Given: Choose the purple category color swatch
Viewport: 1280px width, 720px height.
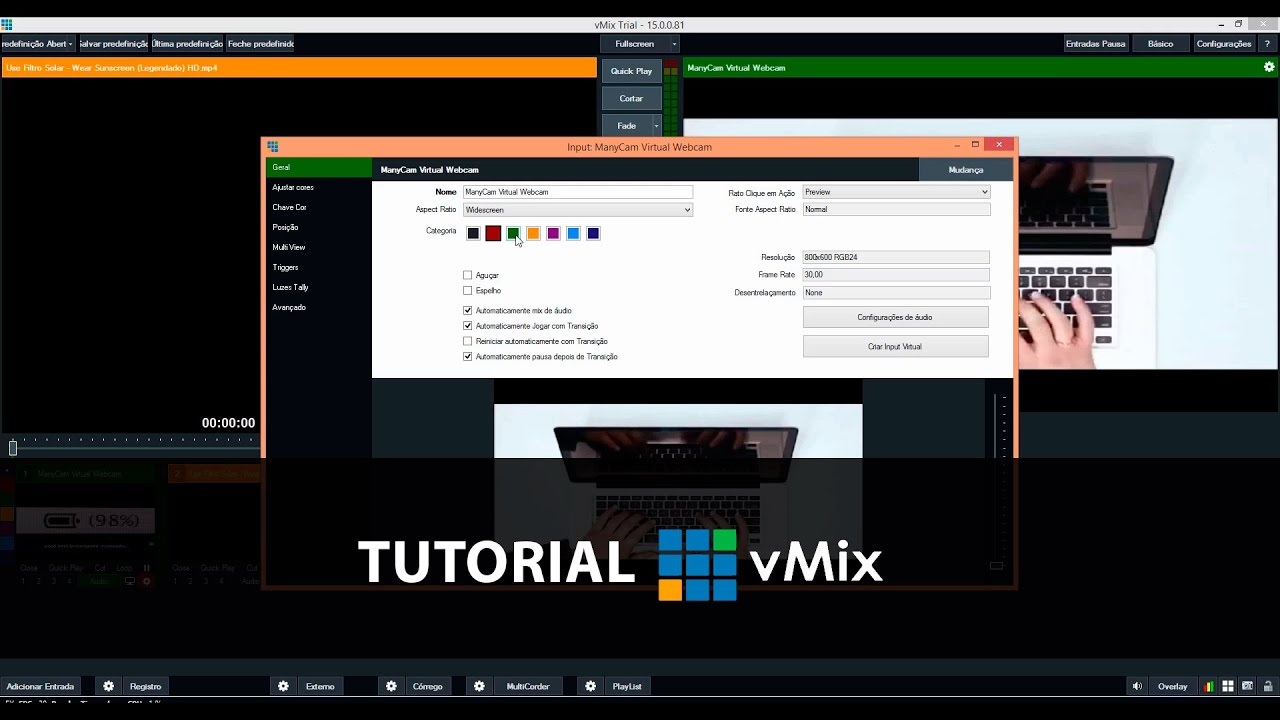Looking at the screenshot, I should coord(553,233).
